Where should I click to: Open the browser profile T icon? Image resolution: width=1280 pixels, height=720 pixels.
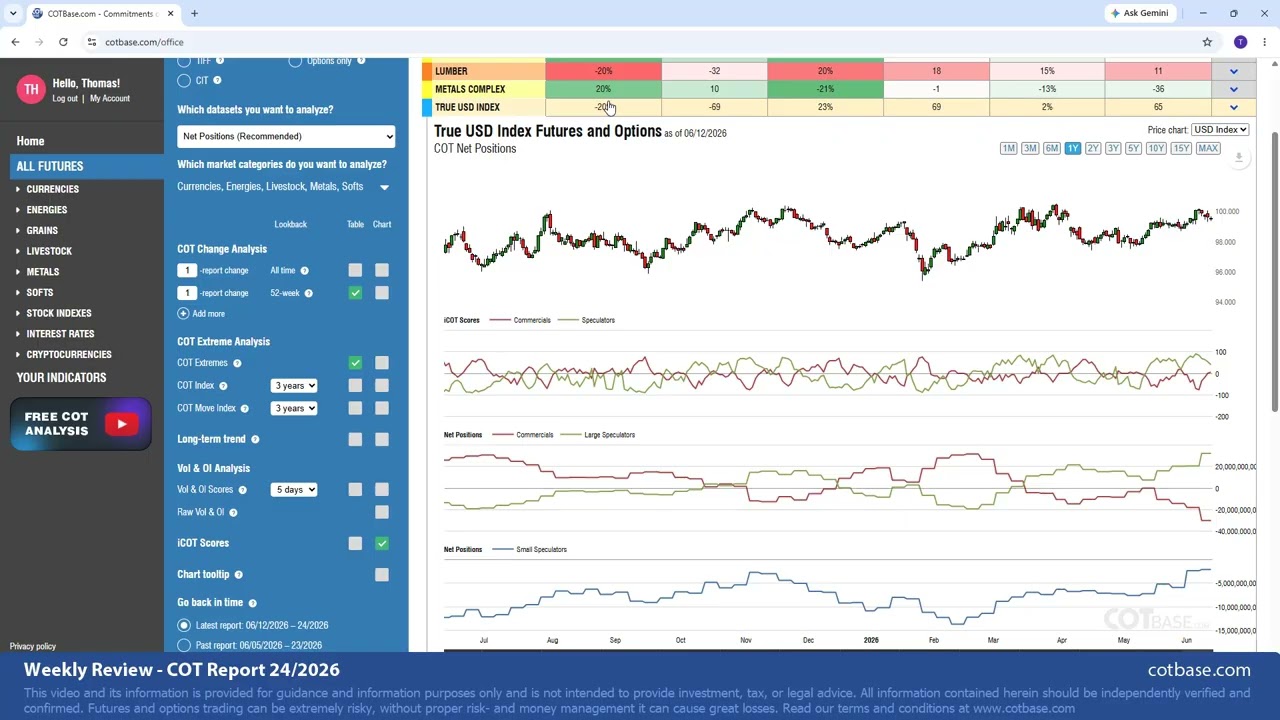point(1240,42)
